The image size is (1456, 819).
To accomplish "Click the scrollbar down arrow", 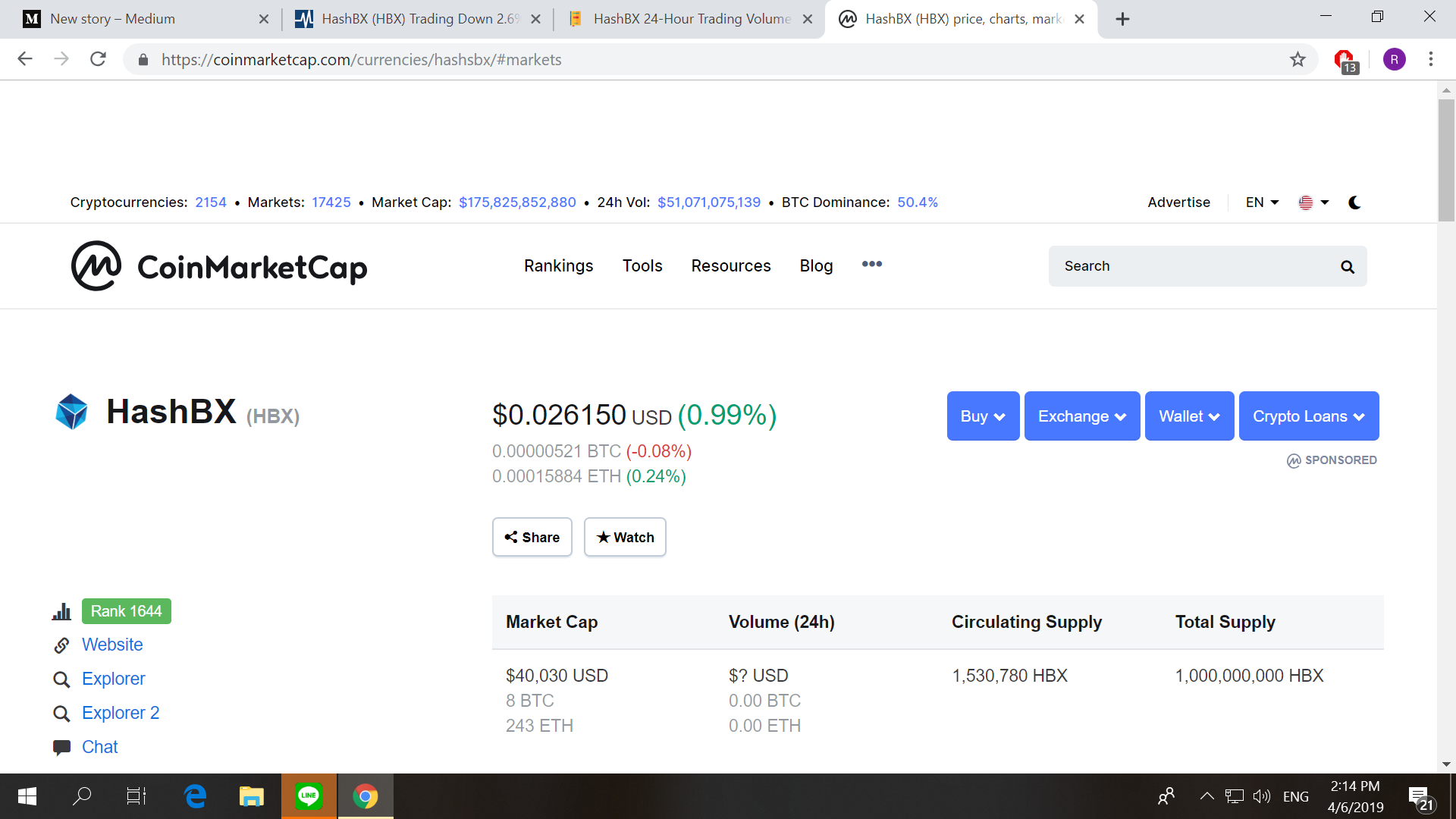I will 1446,764.
